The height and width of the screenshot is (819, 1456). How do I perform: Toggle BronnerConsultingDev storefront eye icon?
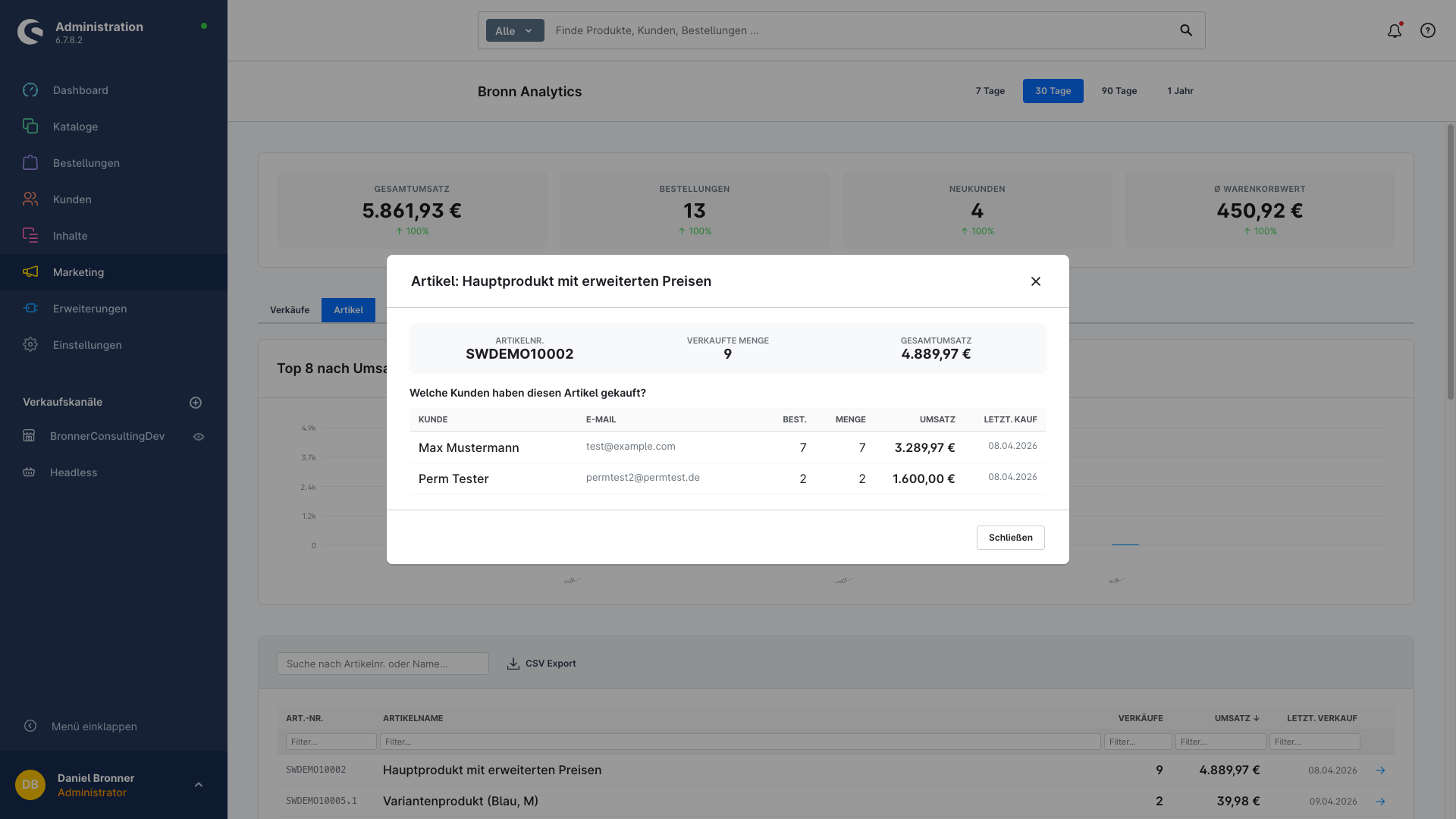click(x=199, y=437)
